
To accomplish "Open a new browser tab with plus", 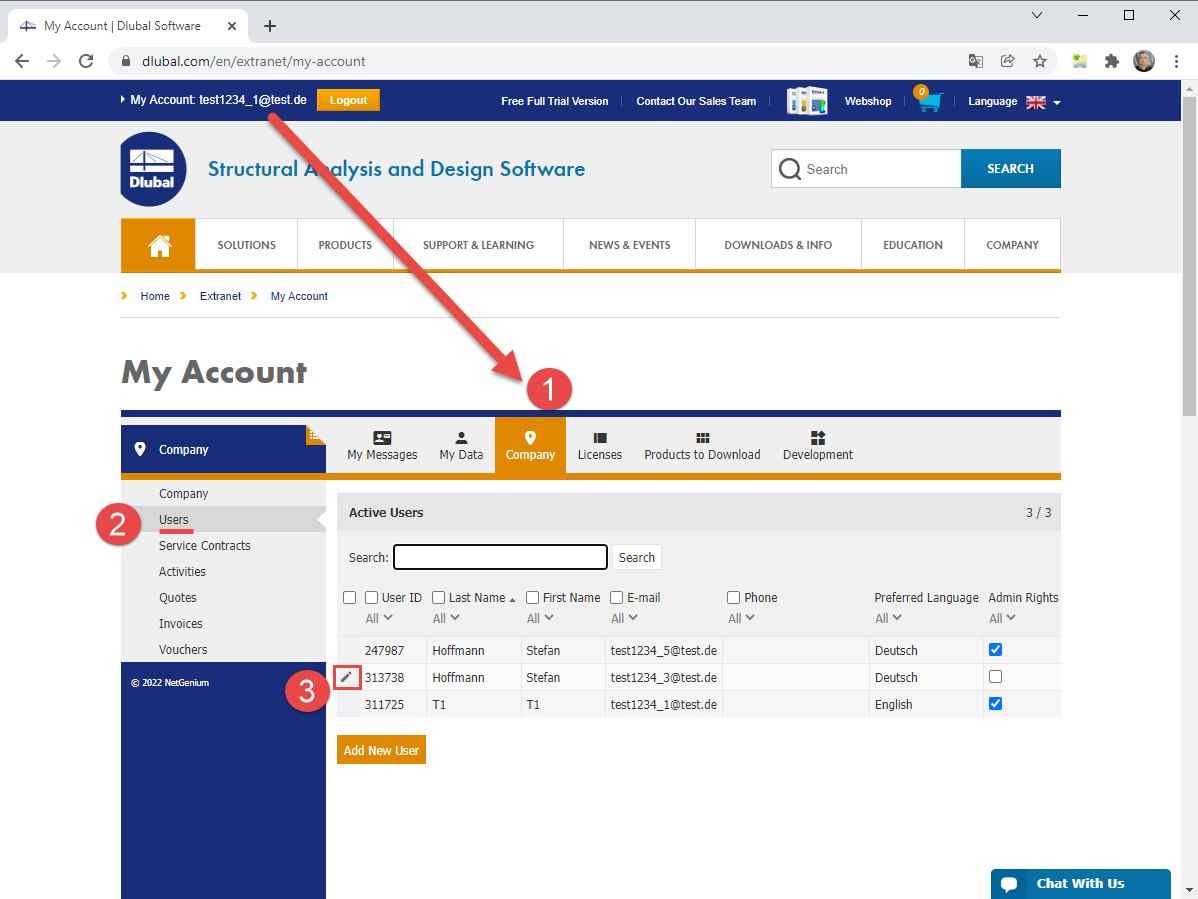I will point(270,26).
